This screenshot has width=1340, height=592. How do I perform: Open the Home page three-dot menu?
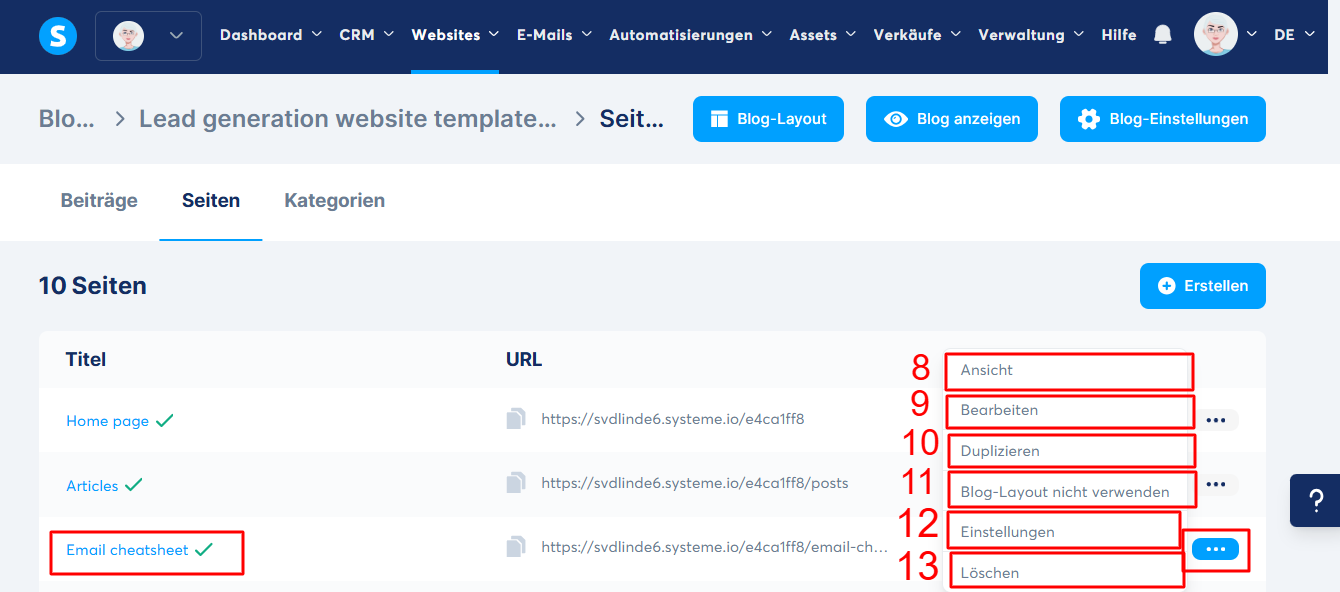(1216, 420)
